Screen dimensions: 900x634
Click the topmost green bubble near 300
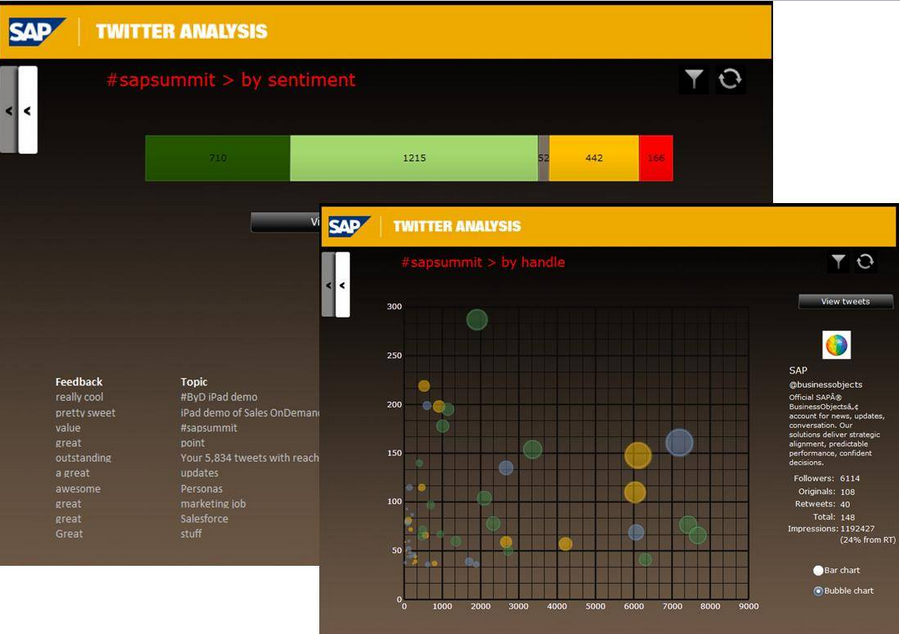click(x=477, y=319)
